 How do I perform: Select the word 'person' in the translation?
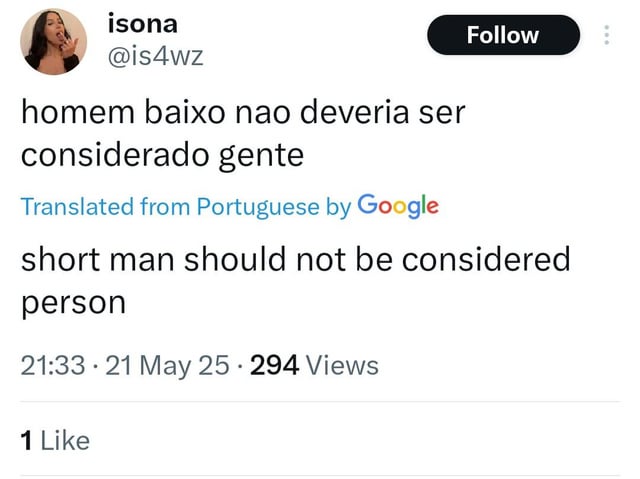pos(73,304)
